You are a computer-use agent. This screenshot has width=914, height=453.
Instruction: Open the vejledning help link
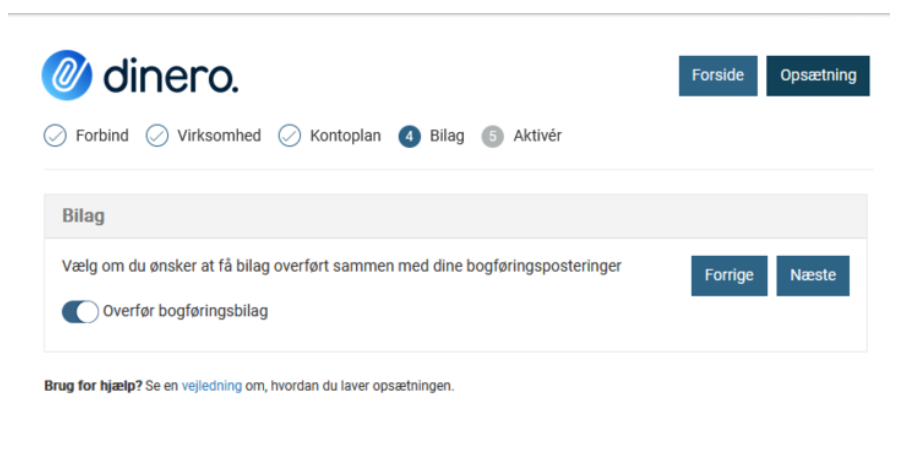pos(211,386)
